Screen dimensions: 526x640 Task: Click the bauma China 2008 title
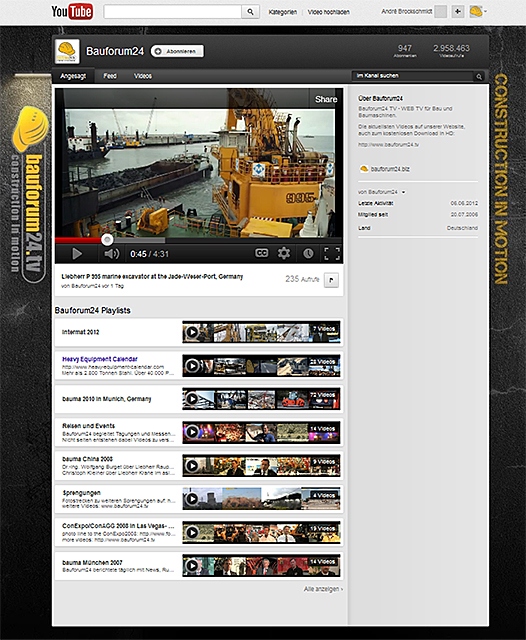(87, 459)
